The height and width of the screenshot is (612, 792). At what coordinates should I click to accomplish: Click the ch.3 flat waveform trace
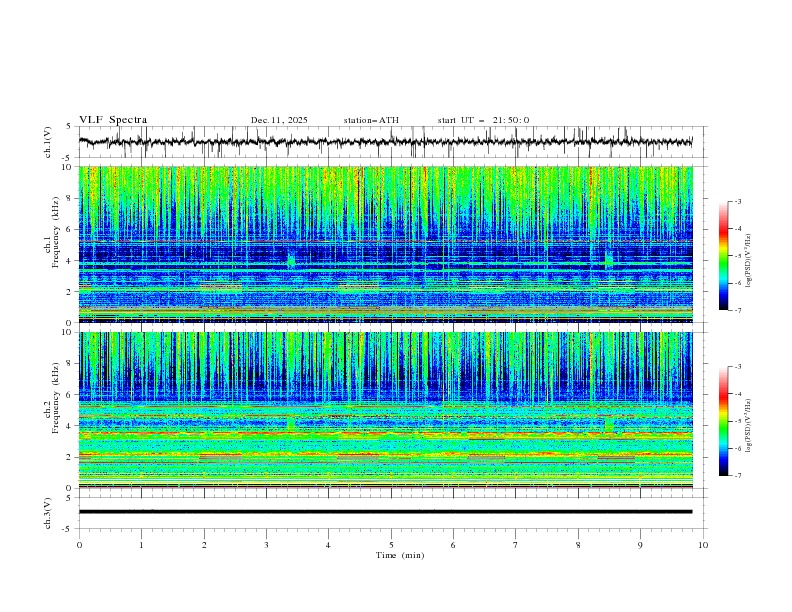(x=385, y=512)
